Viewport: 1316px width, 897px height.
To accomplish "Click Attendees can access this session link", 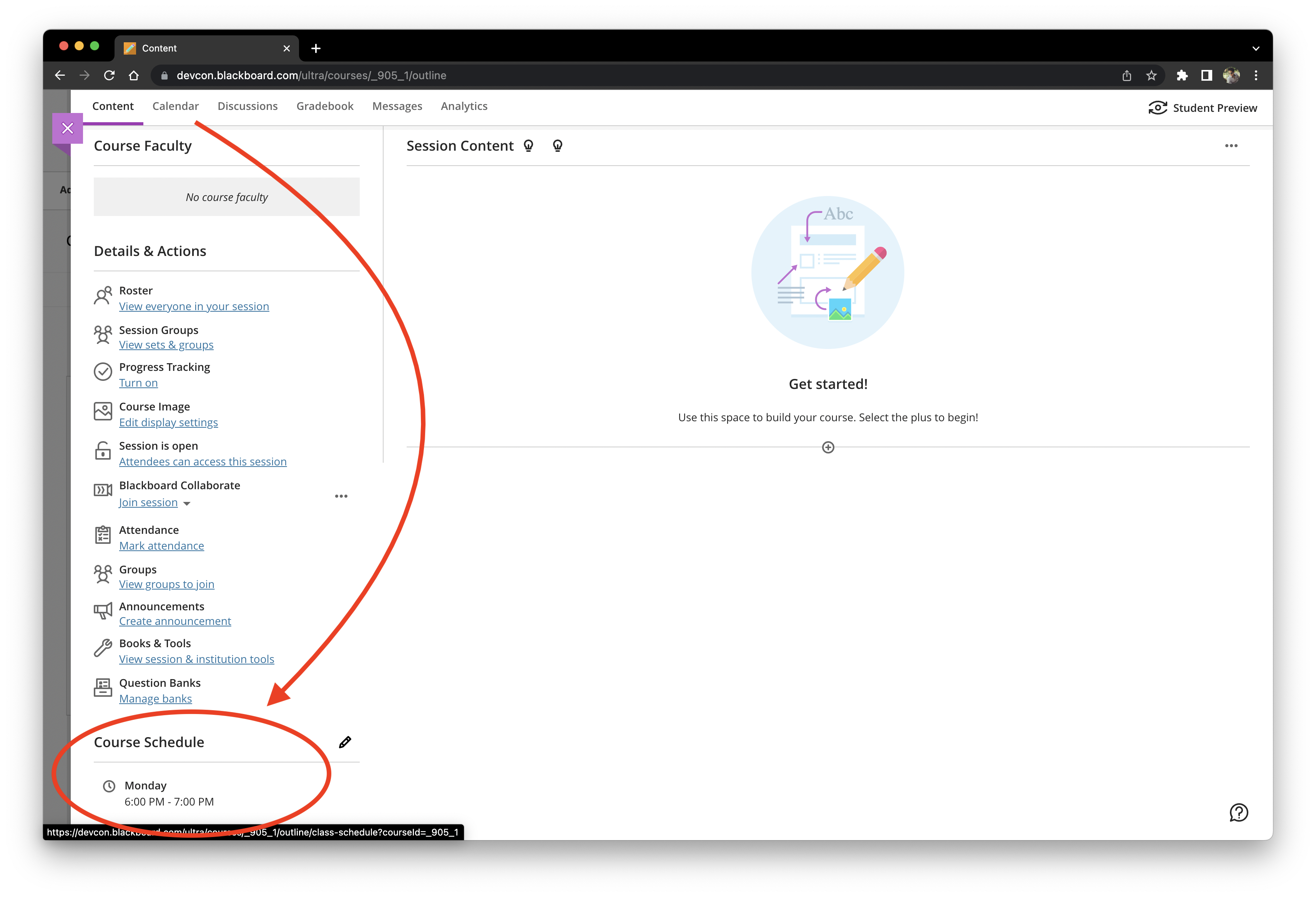I will (x=203, y=462).
